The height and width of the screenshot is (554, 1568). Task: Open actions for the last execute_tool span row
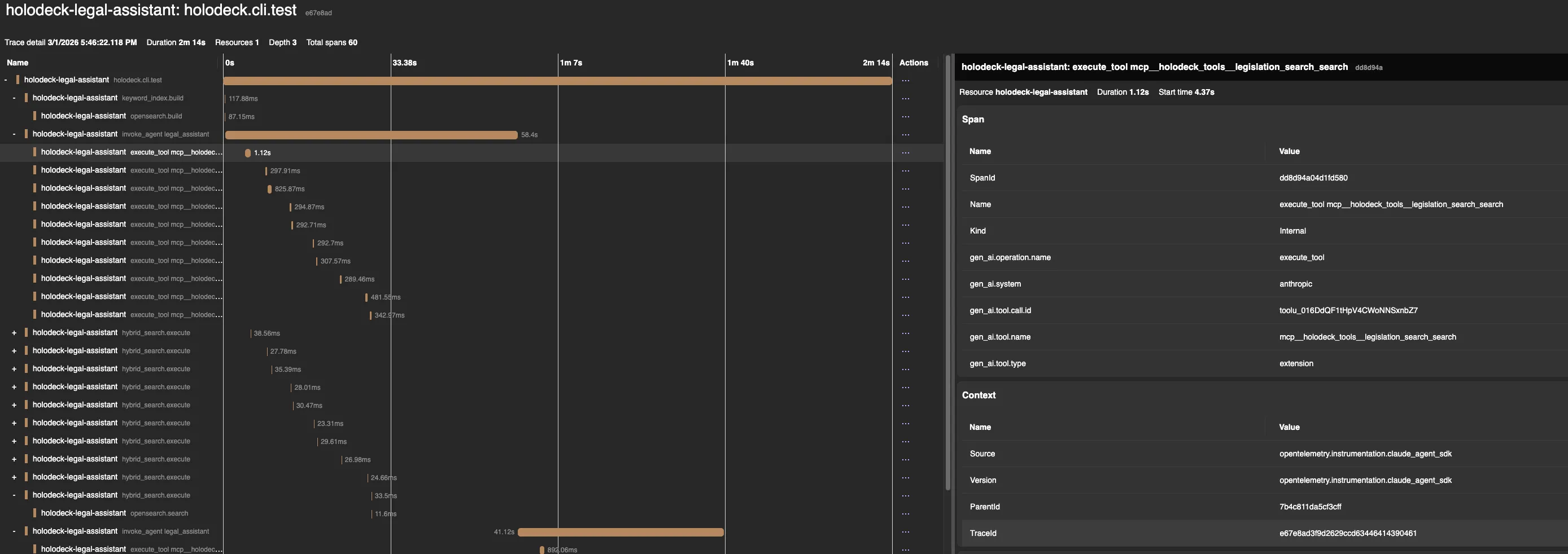906,548
